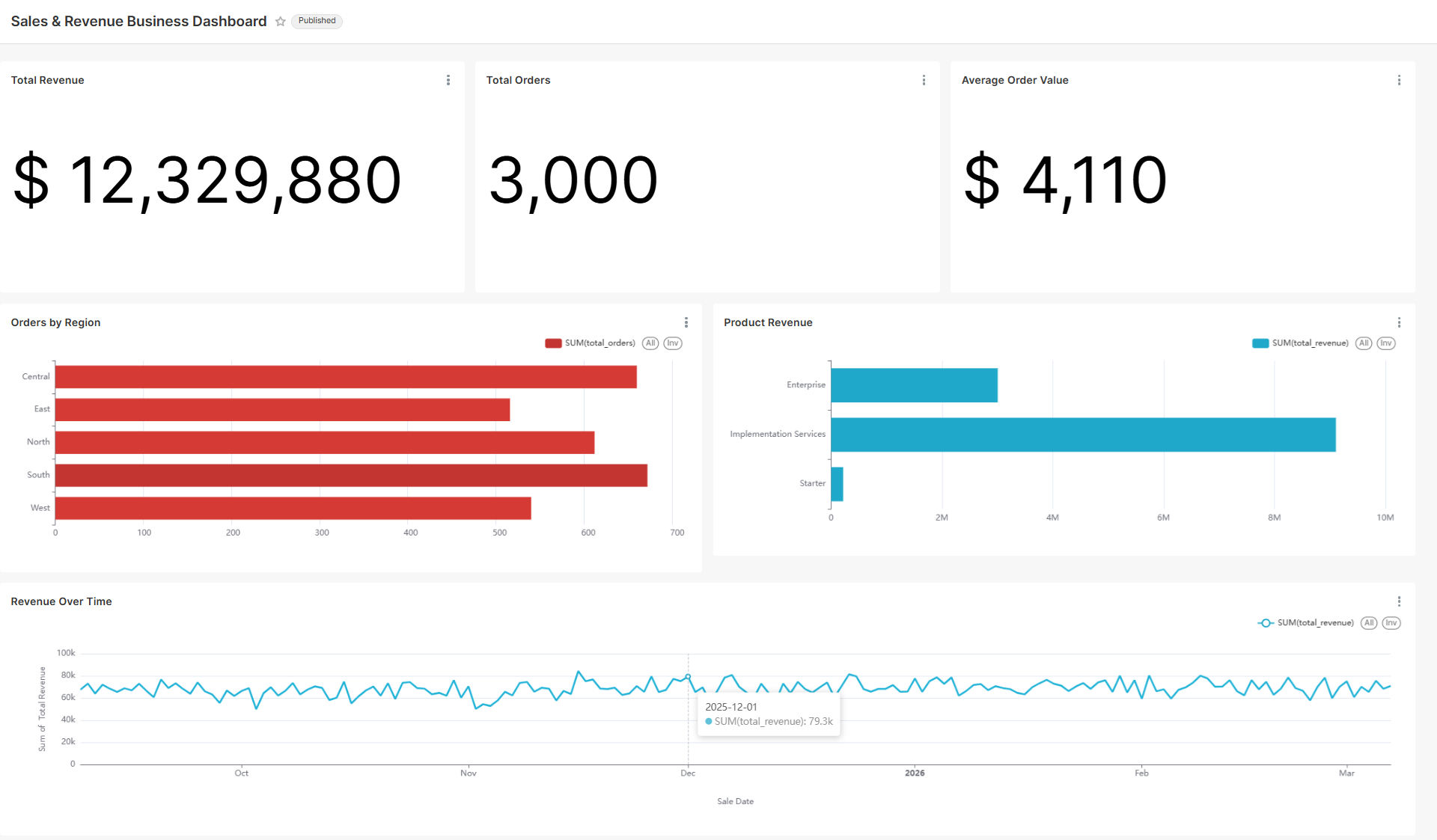Select All legend in Product Revenue chart
Screen dimensions: 1437x840
pyautogui.click(x=1364, y=343)
